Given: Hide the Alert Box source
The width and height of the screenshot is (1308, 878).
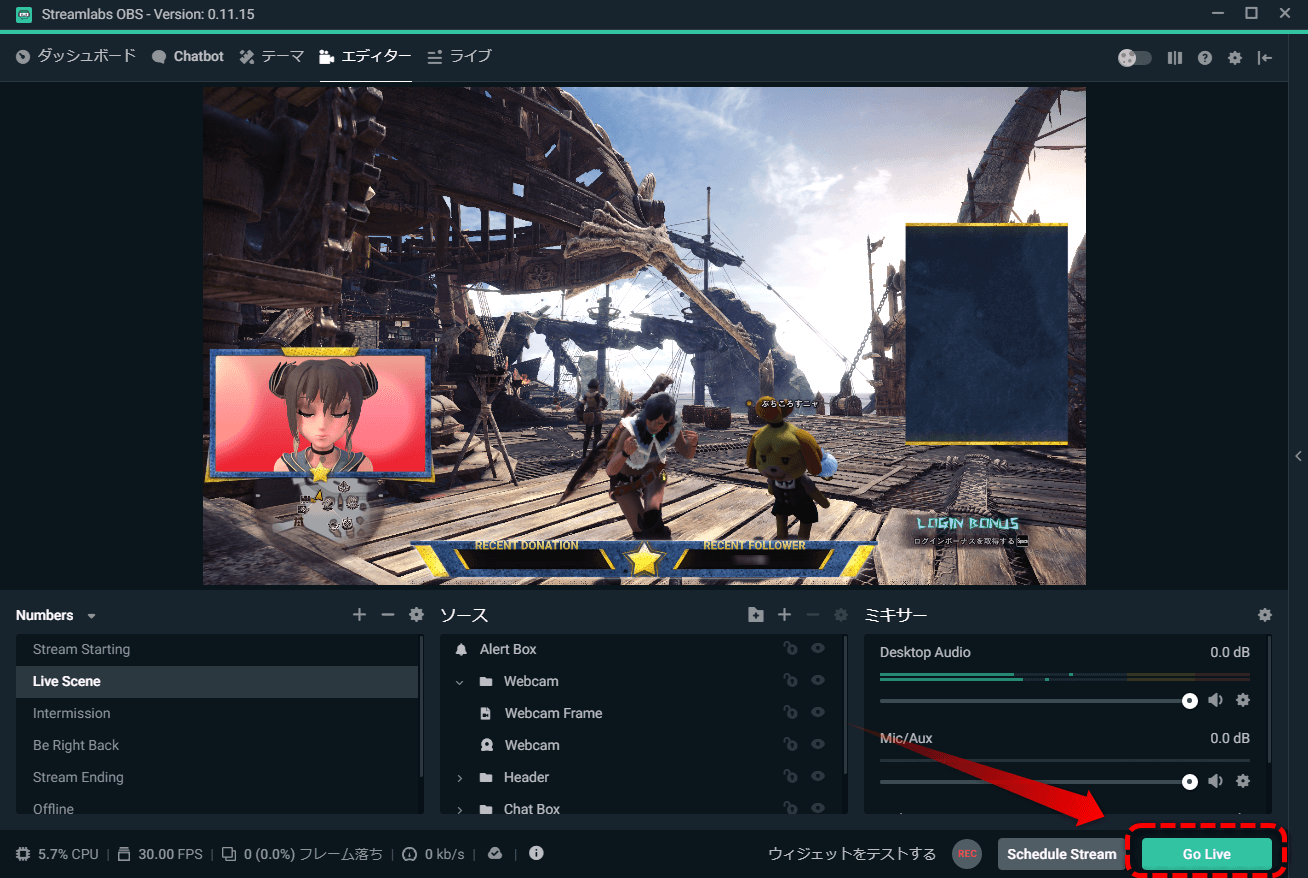Looking at the screenshot, I should pyautogui.click(x=818, y=649).
